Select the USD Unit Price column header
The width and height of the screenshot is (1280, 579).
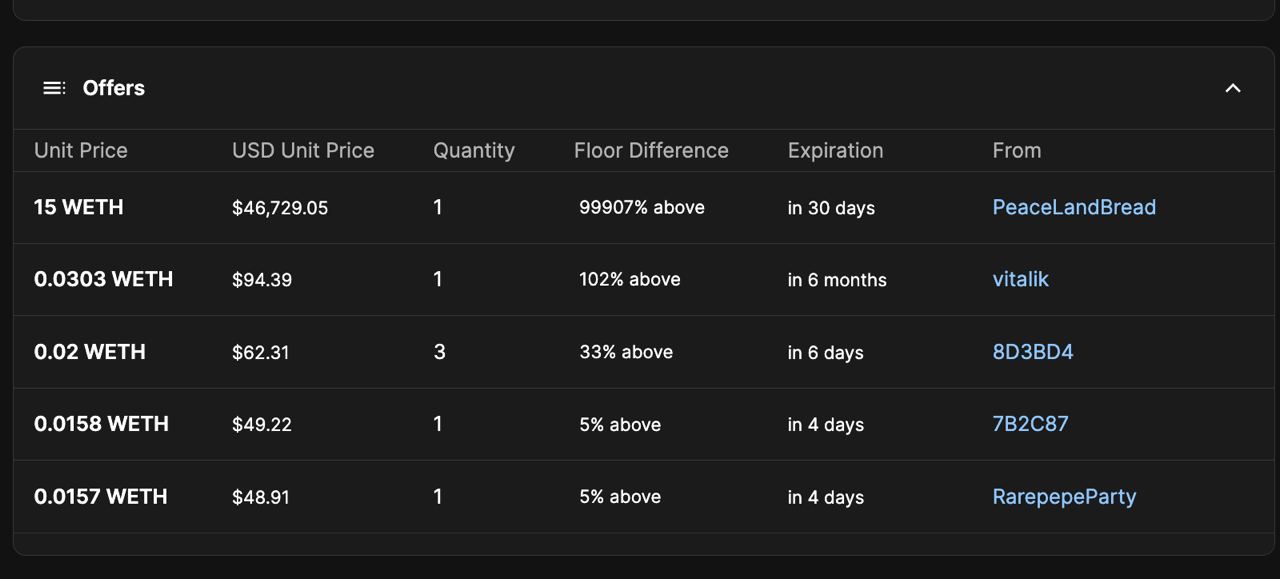303,151
